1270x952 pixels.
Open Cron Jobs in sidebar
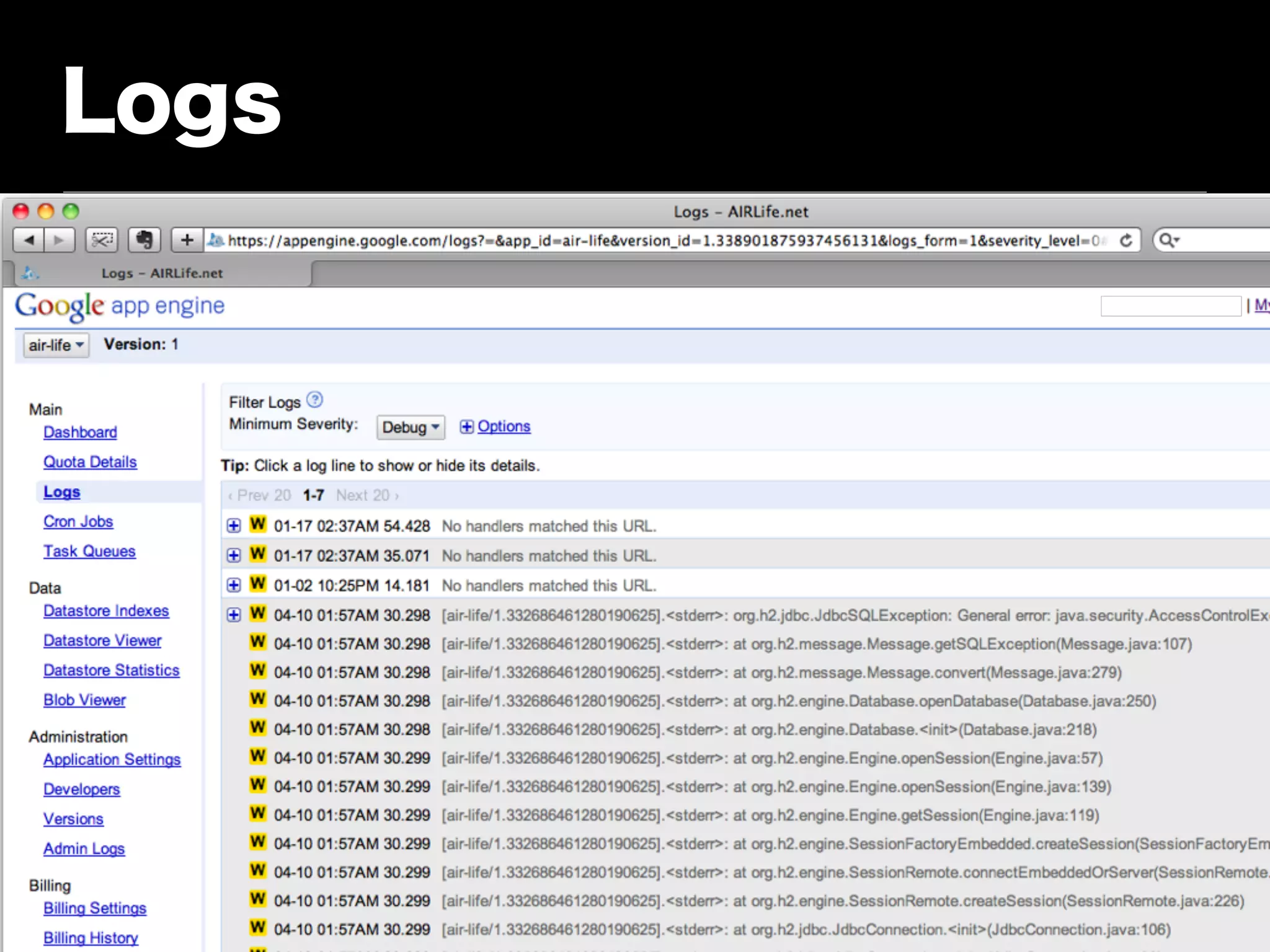[78, 521]
